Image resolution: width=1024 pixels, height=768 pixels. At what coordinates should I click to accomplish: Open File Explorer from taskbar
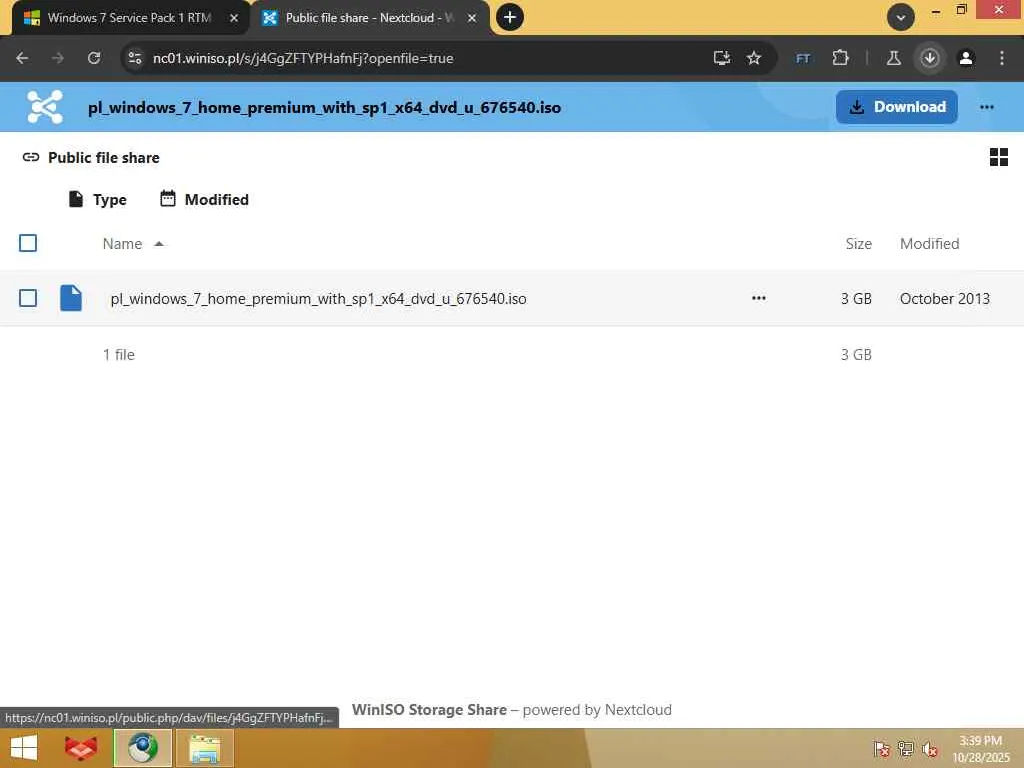click(204, 748)
